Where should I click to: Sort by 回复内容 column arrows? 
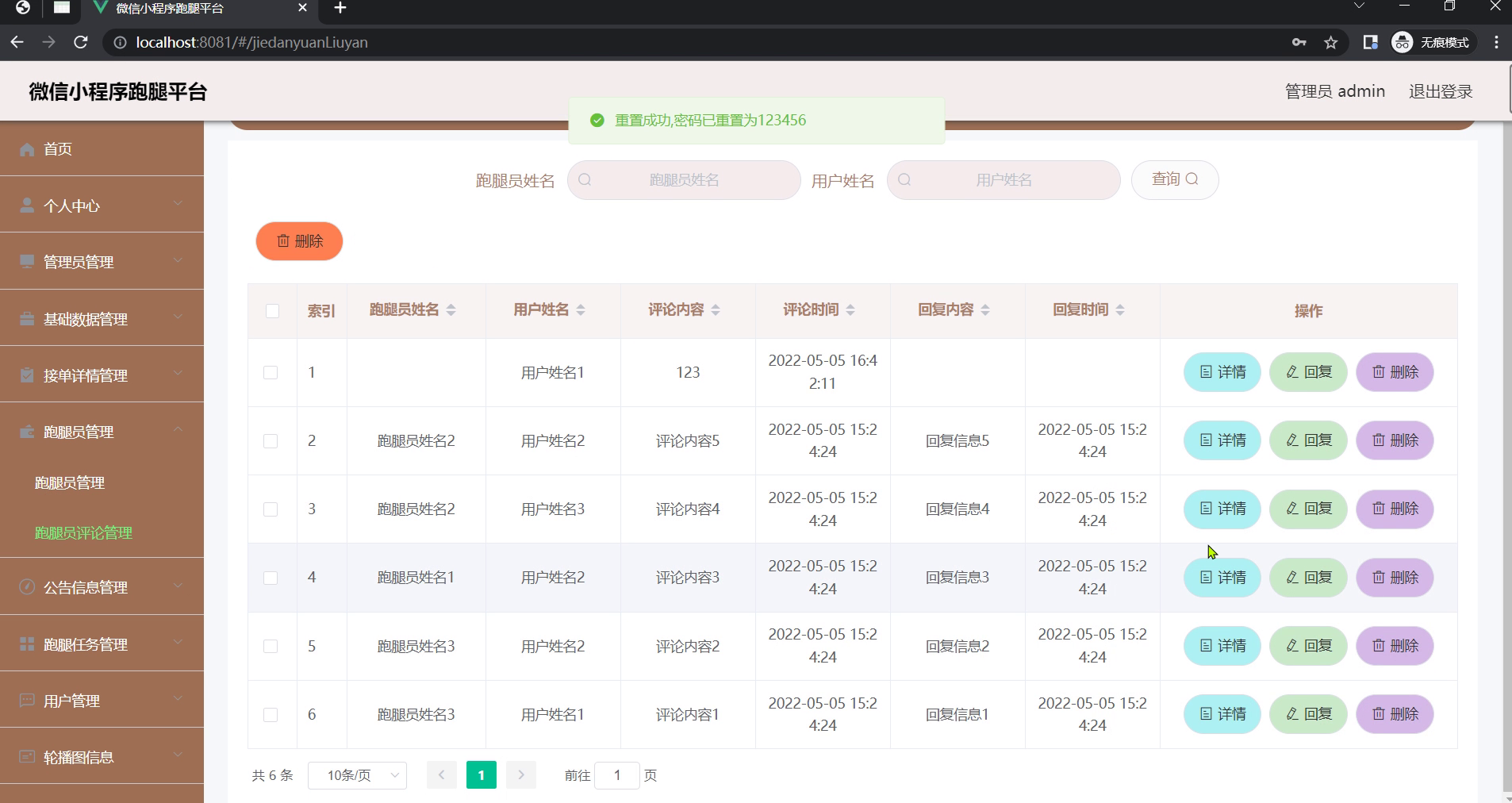[985, 310]
